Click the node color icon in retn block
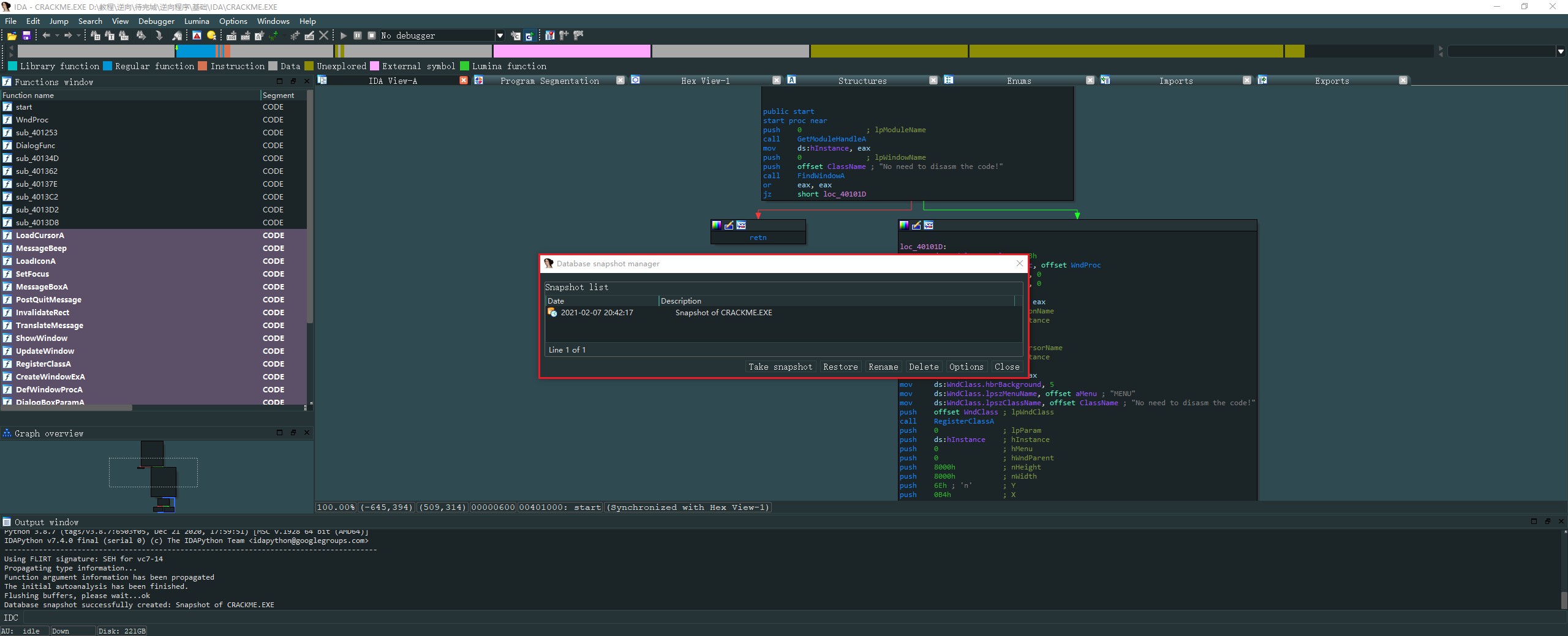This screenshot has height=636, width=1568. [717, 225]
